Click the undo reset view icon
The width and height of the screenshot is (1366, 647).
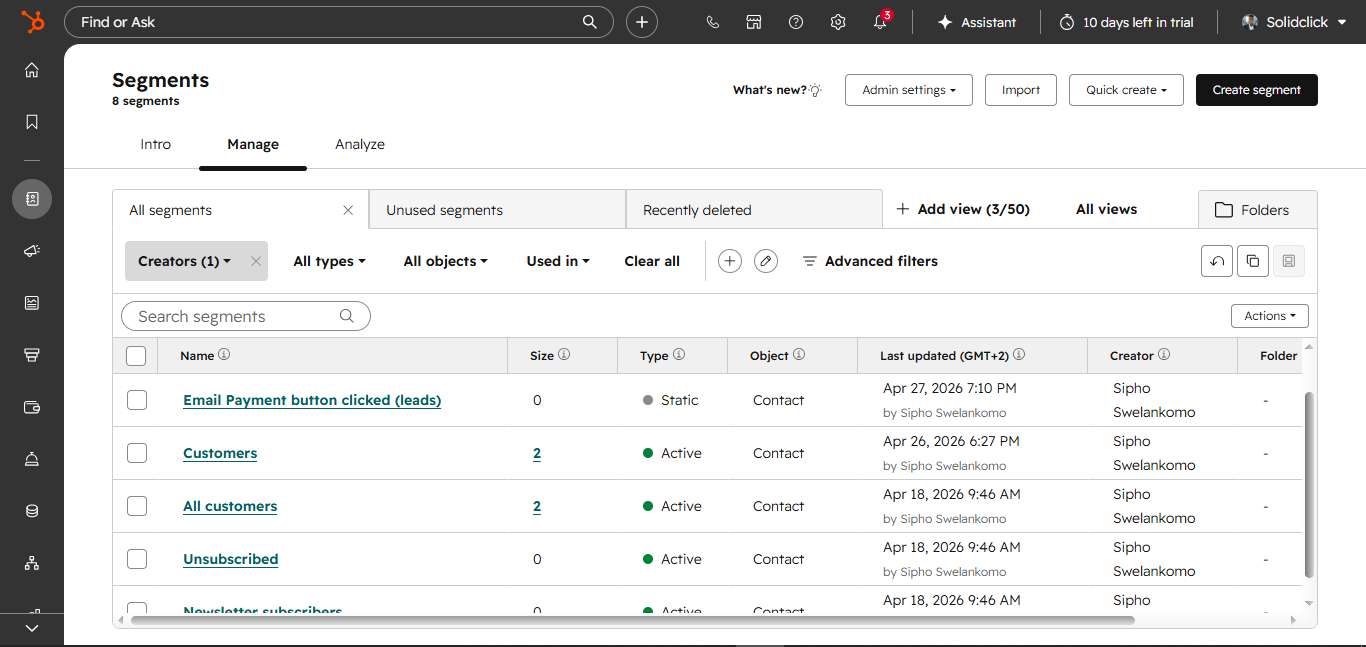tap(1217, 261)
